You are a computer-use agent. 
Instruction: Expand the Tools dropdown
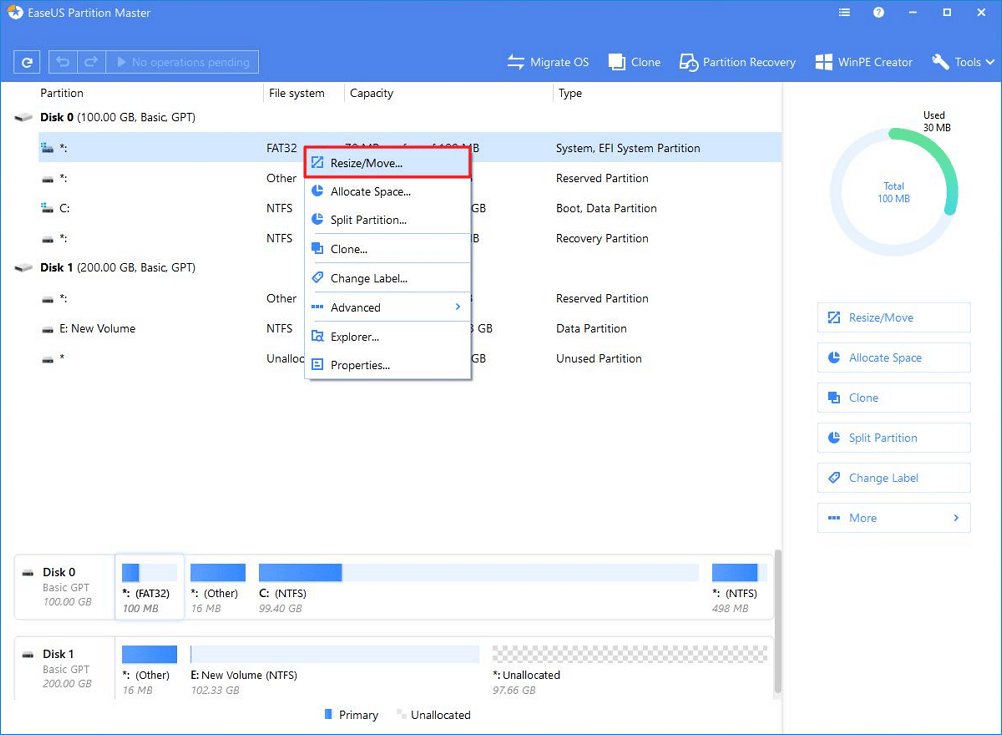point(963,62)
